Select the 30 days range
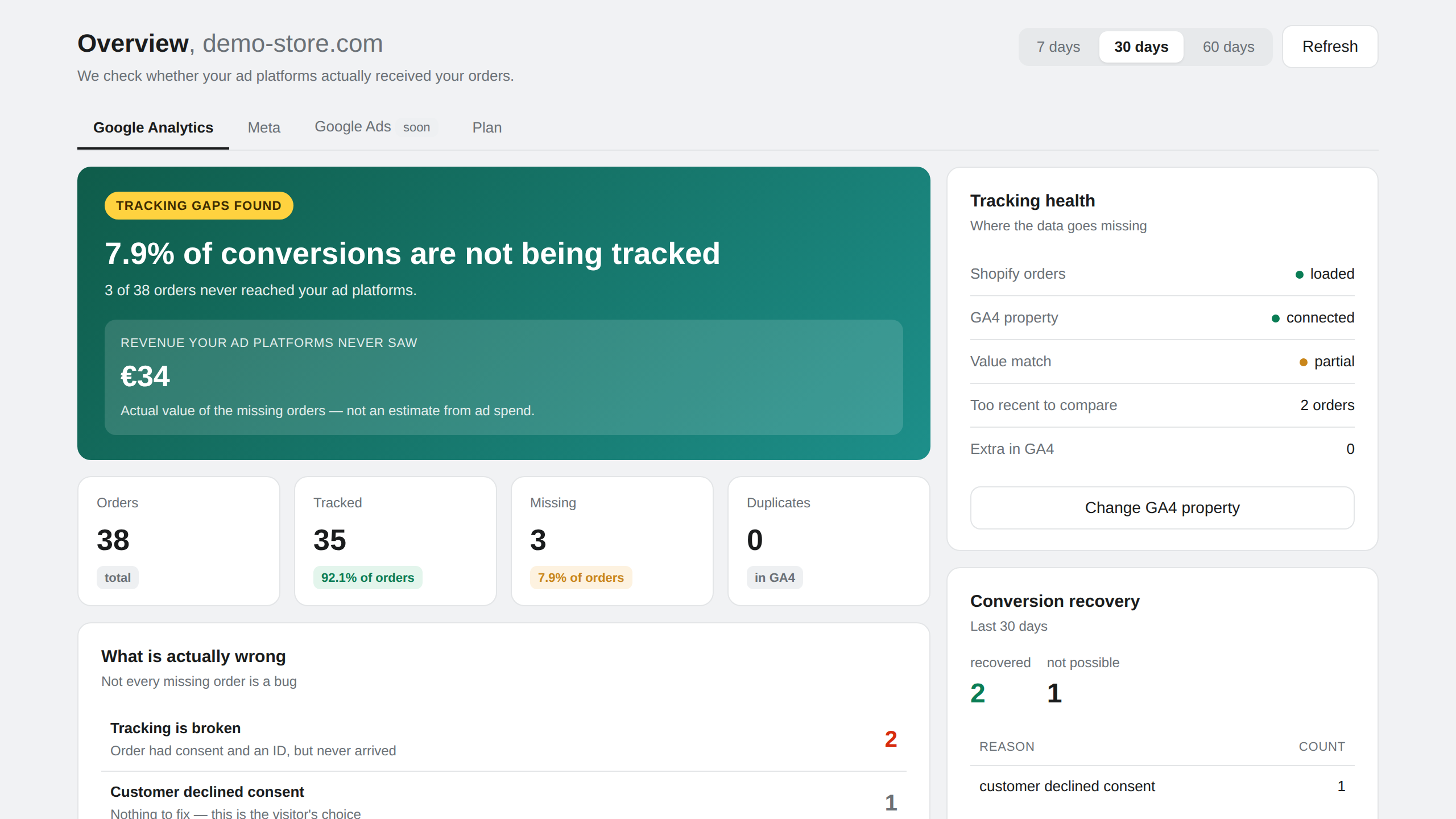 coord(1141,47)
